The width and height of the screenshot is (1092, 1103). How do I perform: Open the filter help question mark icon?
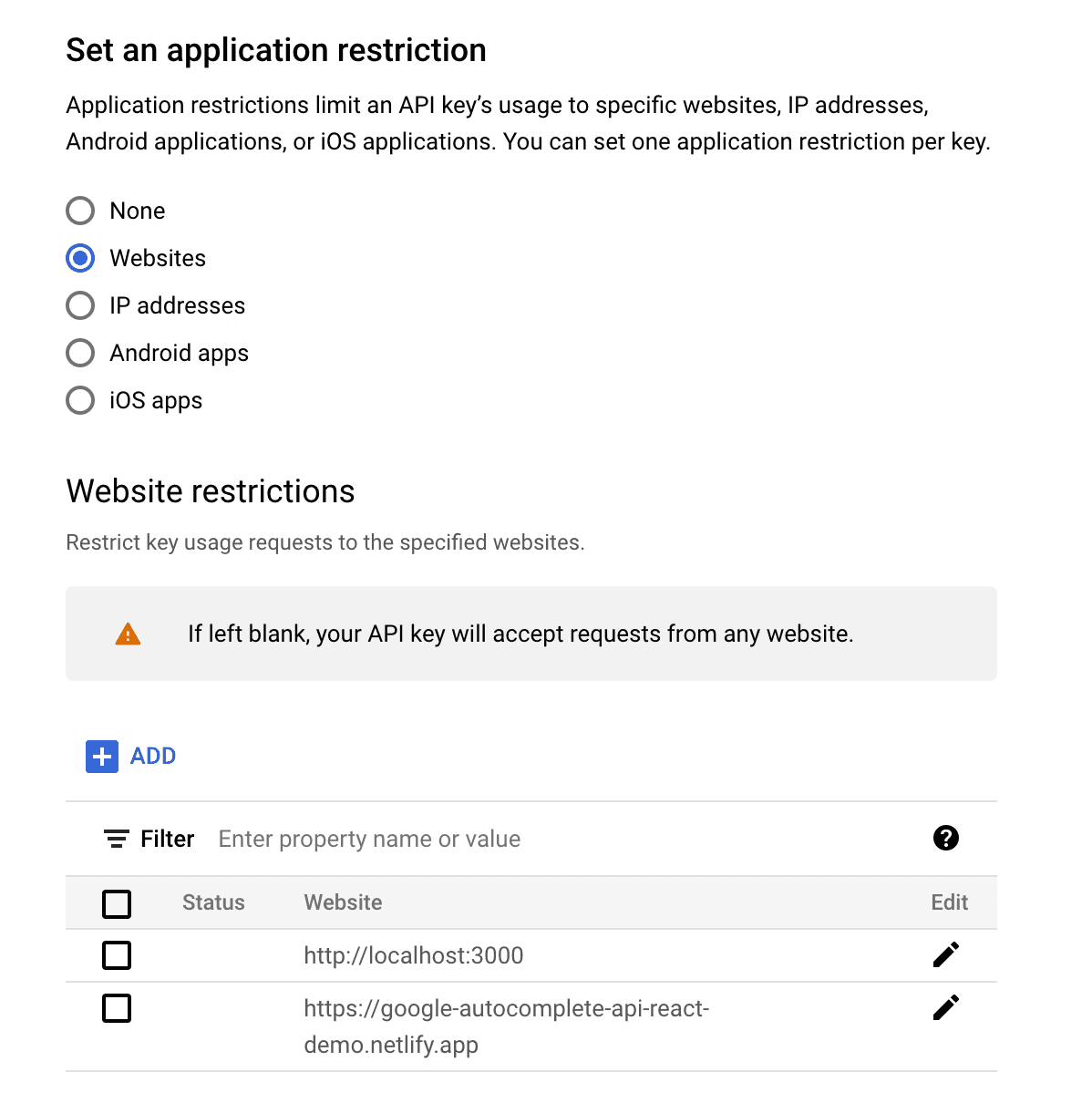946,838
